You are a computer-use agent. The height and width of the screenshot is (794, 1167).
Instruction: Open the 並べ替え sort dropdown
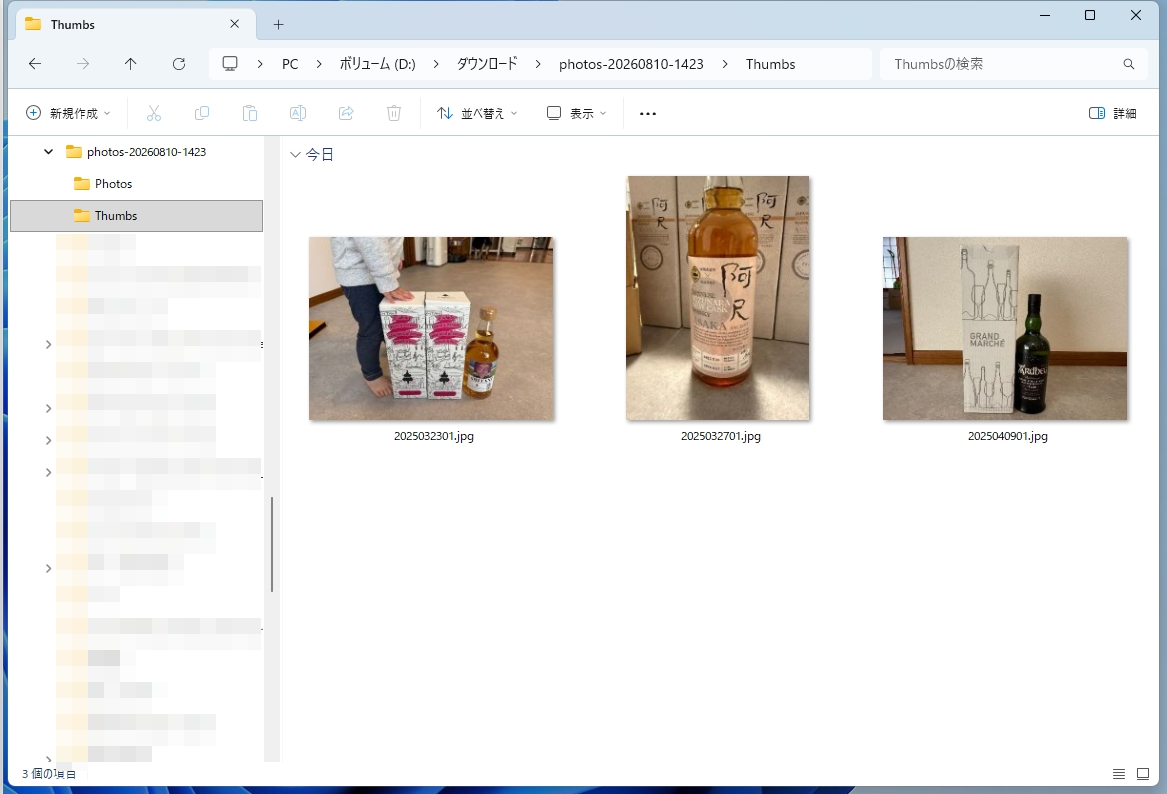tap(477, 113)
